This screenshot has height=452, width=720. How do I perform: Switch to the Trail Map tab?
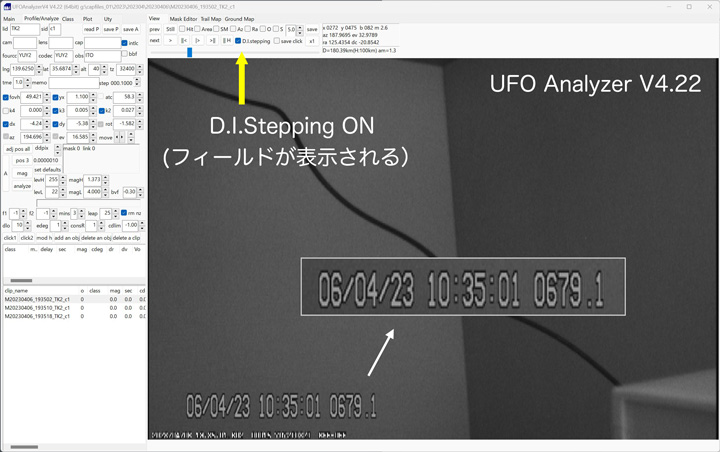(211, 19)
